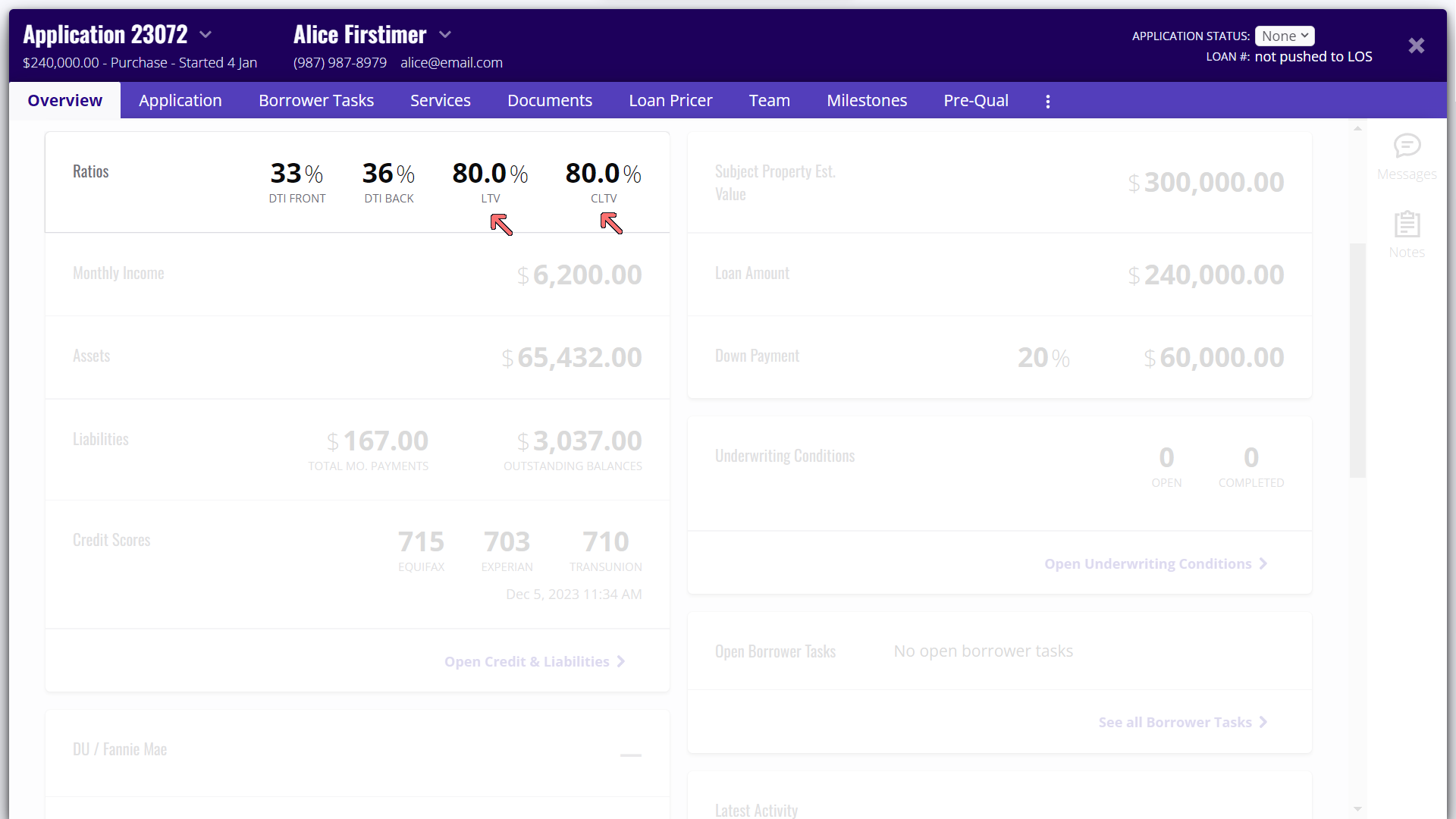
Task: Click the scroll-down arrow of the scrollbar
Action: 1357,809
